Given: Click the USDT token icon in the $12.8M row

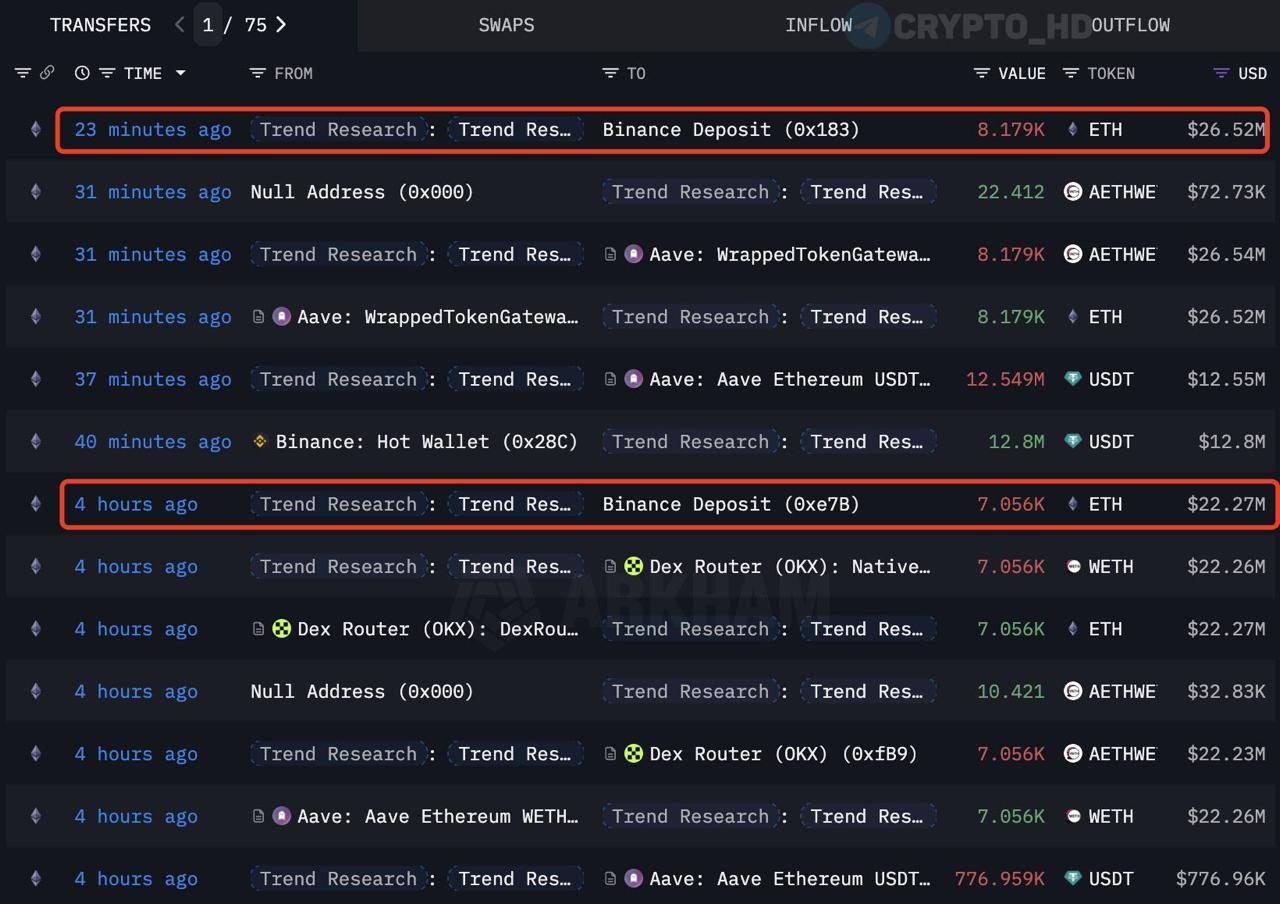Looking at the screenshot, I should [1073, 441].
